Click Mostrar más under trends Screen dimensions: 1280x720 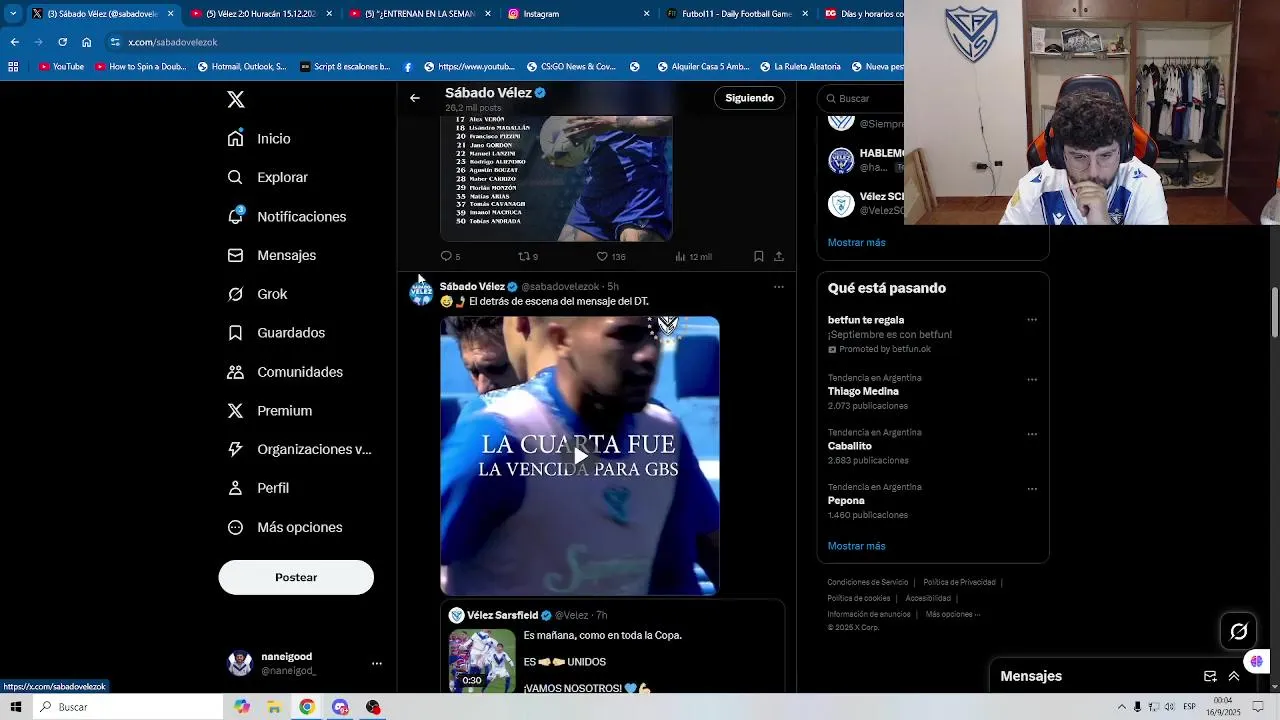[856, 546]
